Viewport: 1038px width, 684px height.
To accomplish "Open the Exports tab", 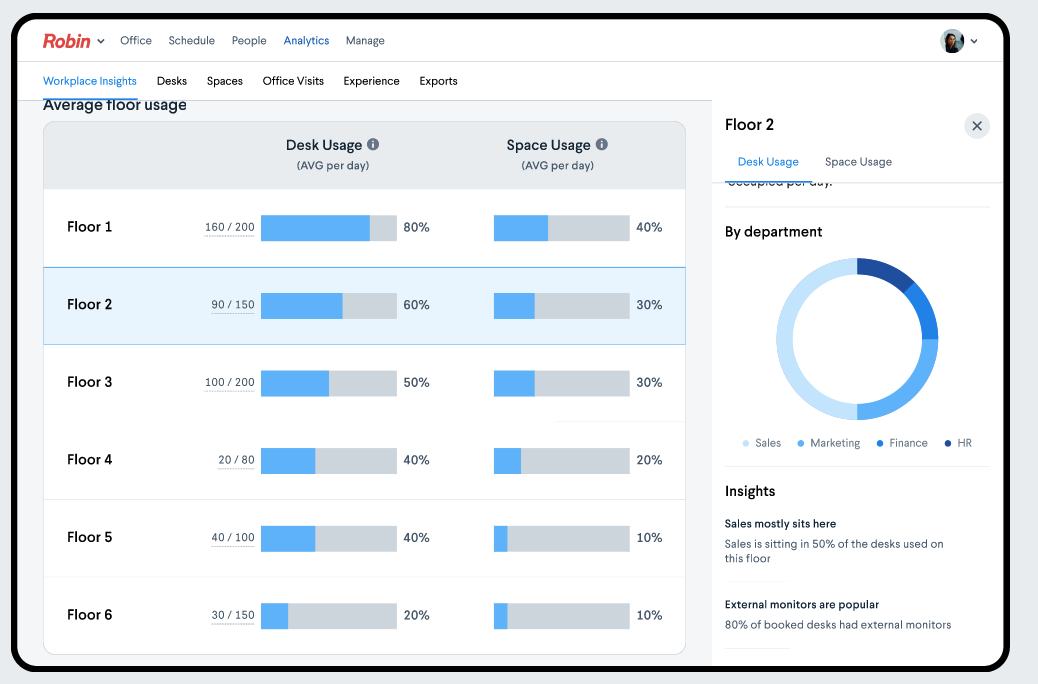I will [x=438, y=81].
